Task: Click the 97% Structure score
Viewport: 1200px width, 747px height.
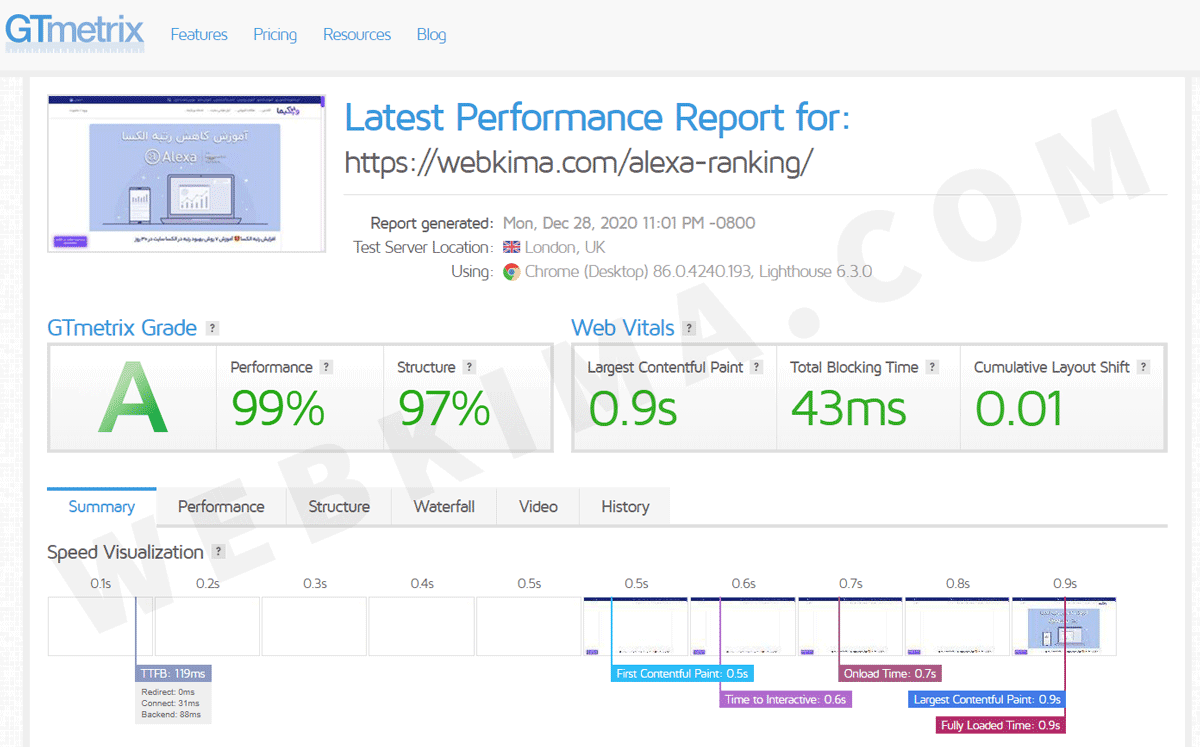Action: pos(444,408)
